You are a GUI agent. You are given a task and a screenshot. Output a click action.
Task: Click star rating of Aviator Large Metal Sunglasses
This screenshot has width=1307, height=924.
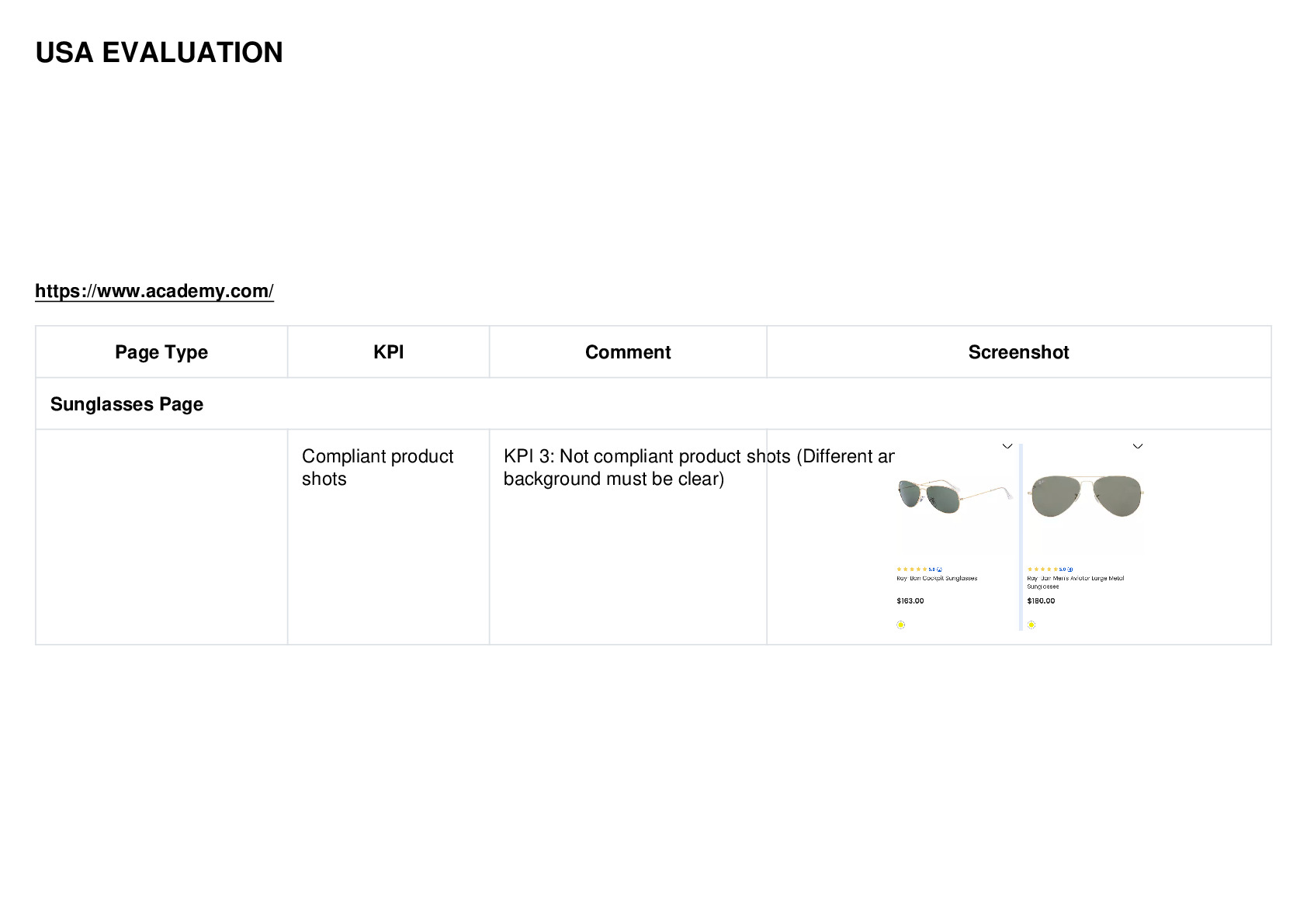pyautogui.click(x=1042, y=569)
